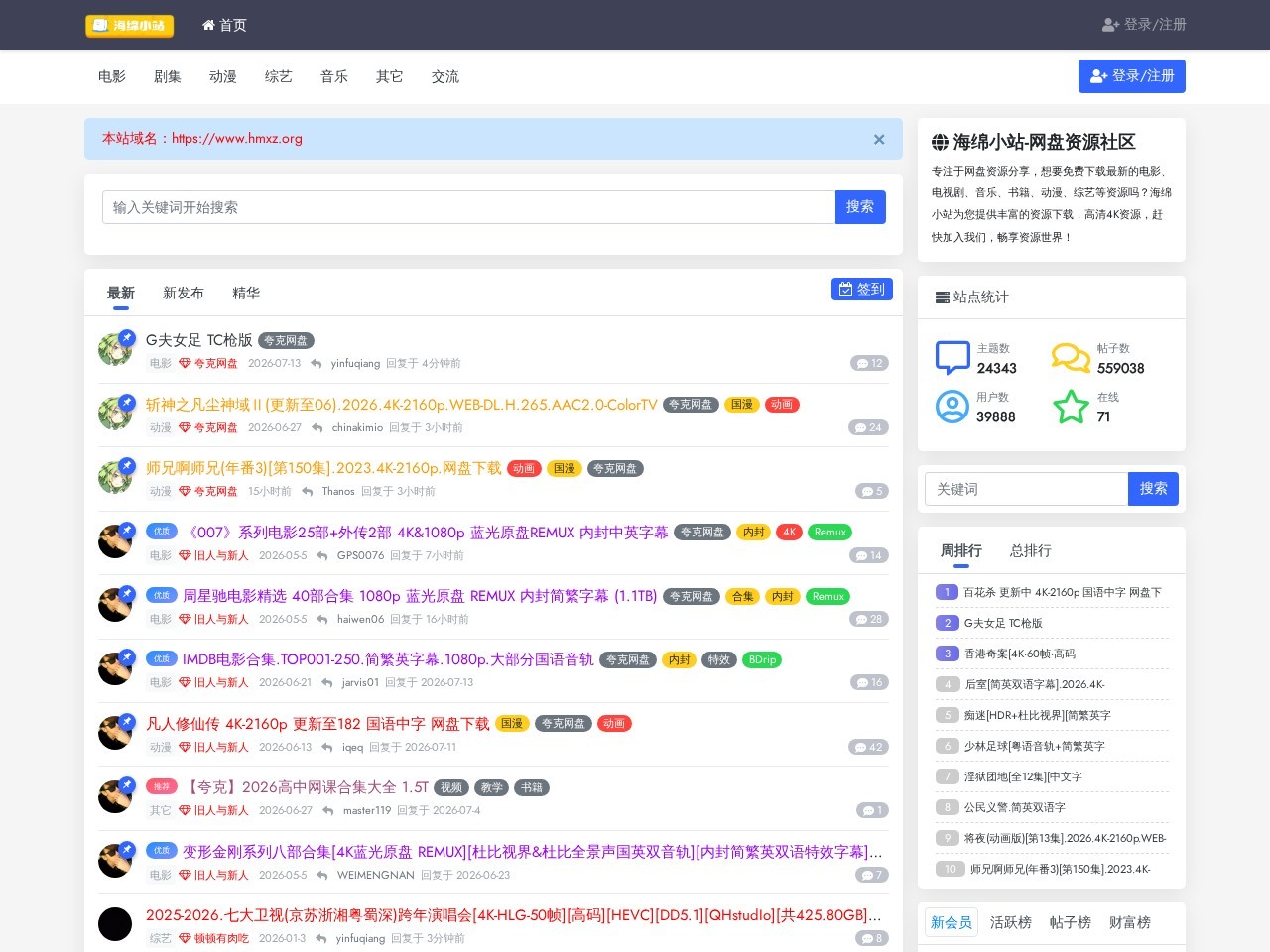Click the 教学 tag on 网课 thread
1270x952 pixels.
(x=492, y=787)
